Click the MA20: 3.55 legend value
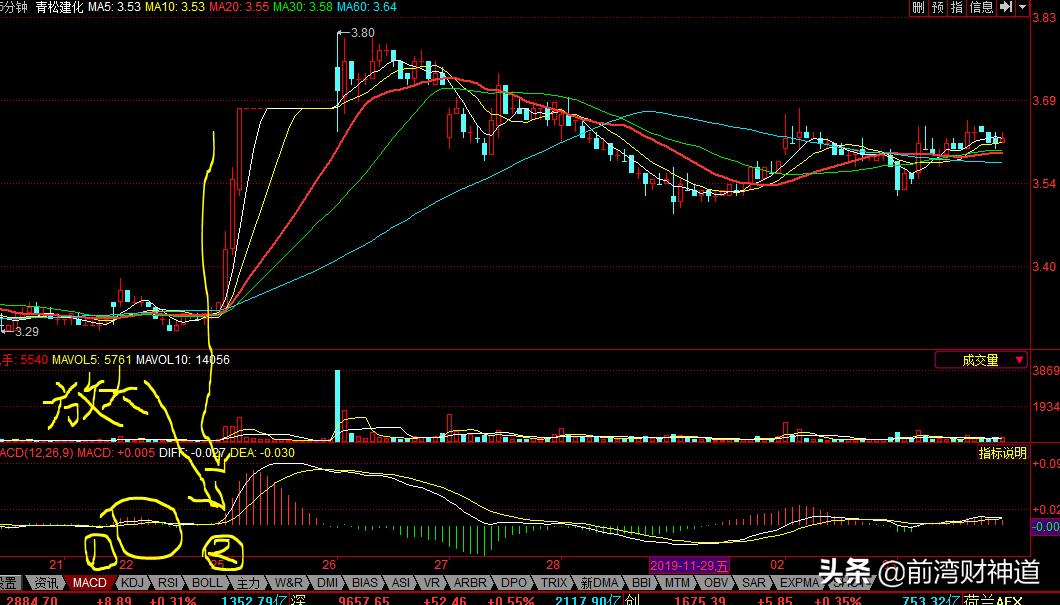Image resolution: width=1060 pixels, height=605 pixels. pyautogui.click(x=239, y=7)
